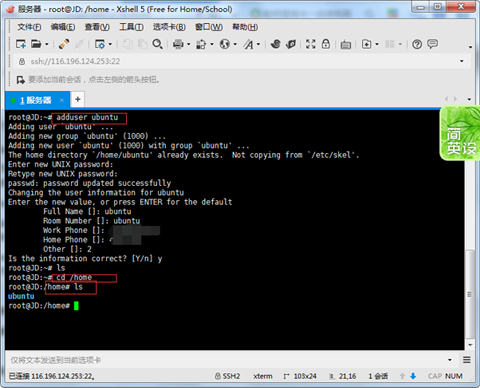Toggle Full screen icon
The width and height of the screenshot is (480, 388).
point(311,44)
